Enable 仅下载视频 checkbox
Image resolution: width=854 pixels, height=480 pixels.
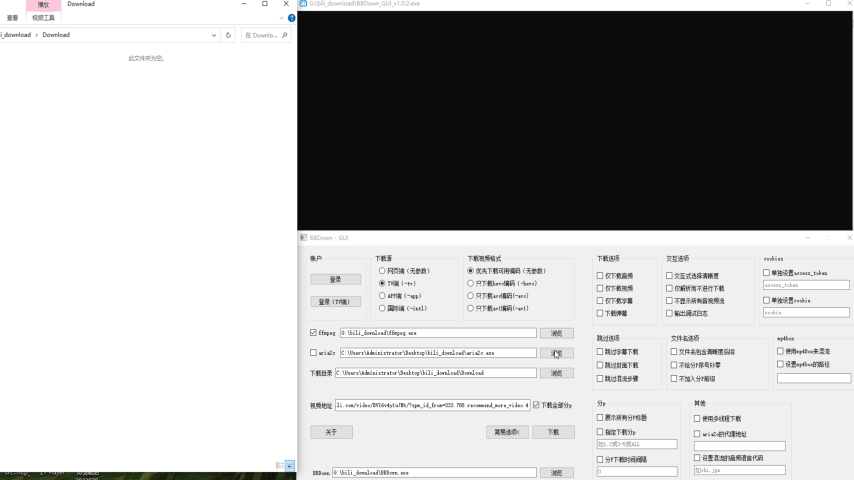pos(600,288)
